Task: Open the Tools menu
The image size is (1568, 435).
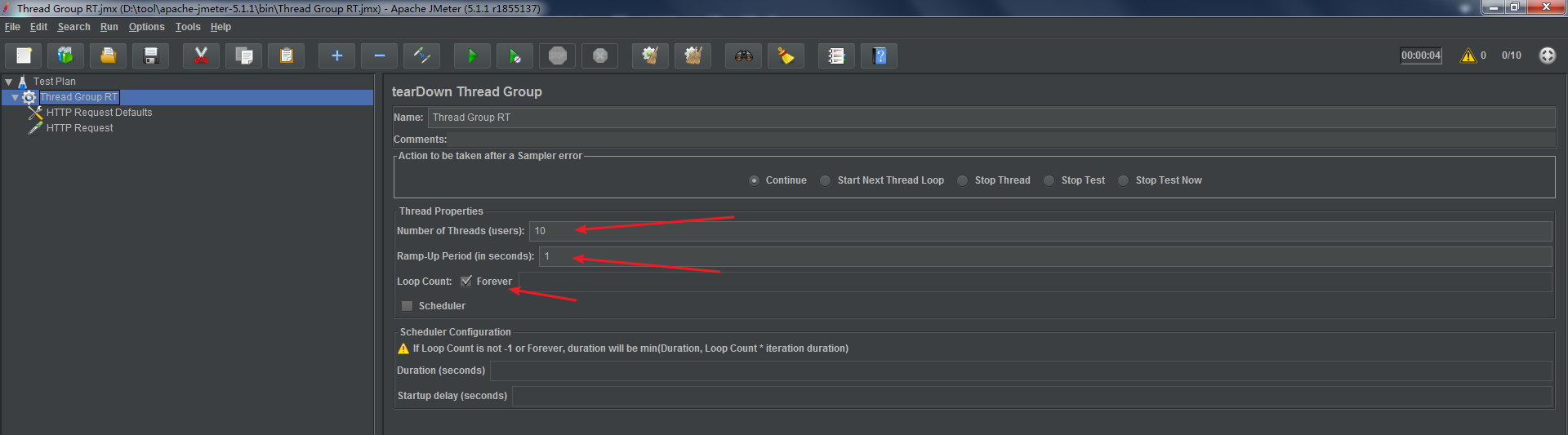Action: coord(188,27)
